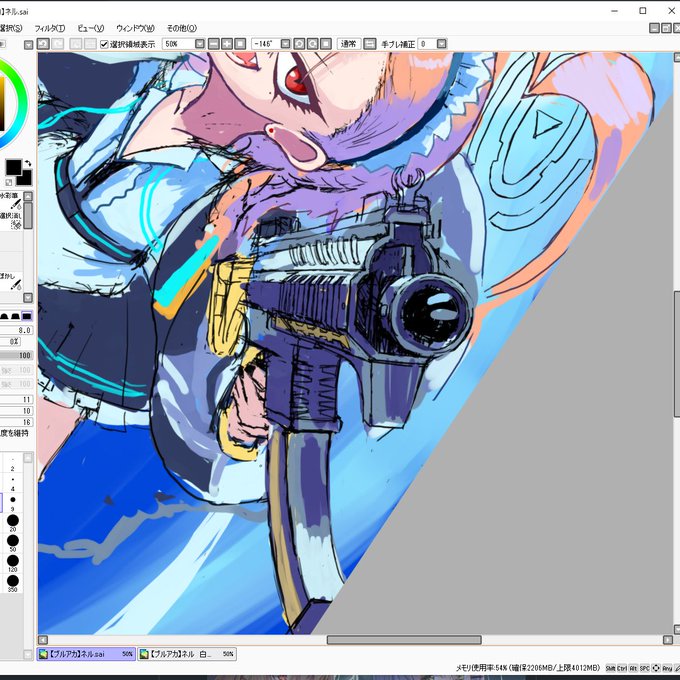Screen dimensions: 680x680
Task: Select the 水彩筆 watercolor brush tool
Action: click(11, 201)
